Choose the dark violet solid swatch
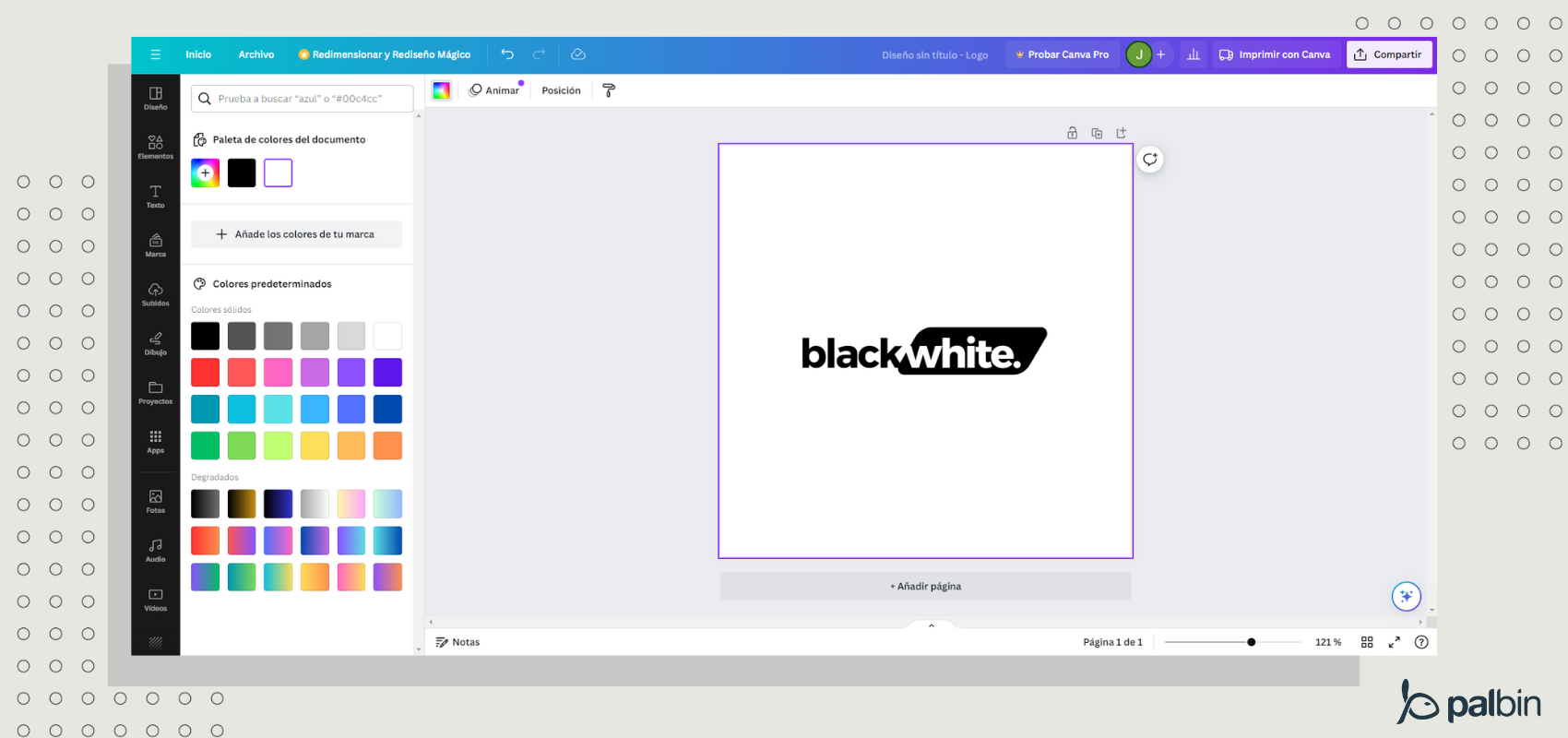The width and height of the screenshot is (1568, 738). pyautogui.click(x=387, y=372)
